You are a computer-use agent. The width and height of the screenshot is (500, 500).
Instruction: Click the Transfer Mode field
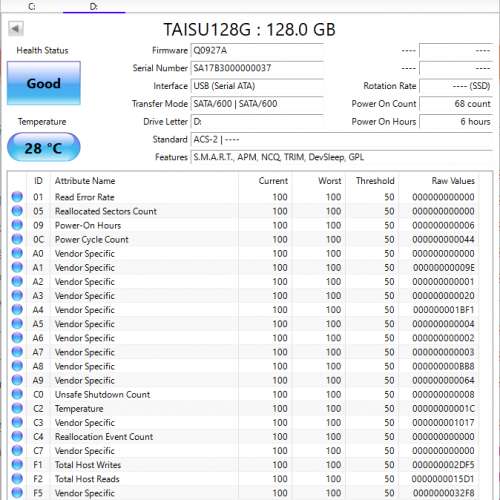[257, 104]
